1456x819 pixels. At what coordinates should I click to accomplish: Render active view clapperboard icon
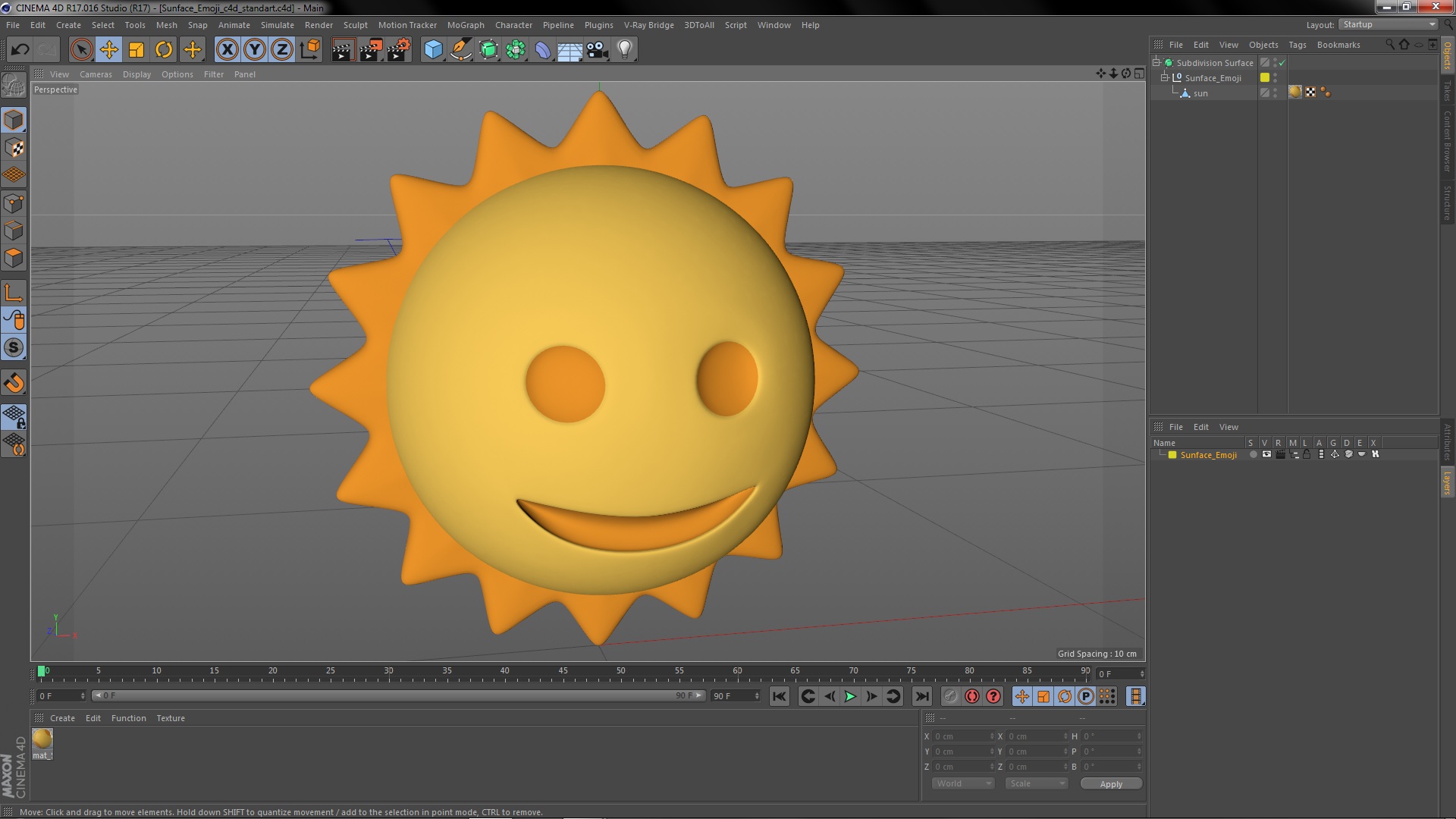point(343,50)
